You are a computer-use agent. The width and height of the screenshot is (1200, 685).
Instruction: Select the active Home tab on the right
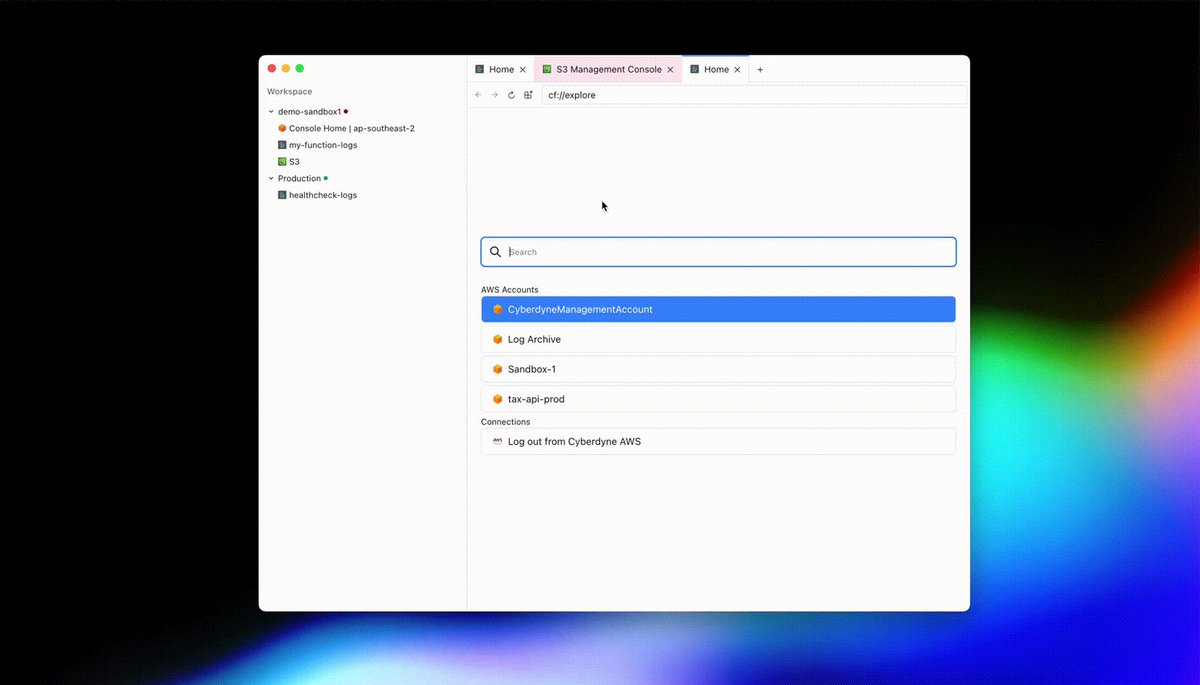[715, 70]
